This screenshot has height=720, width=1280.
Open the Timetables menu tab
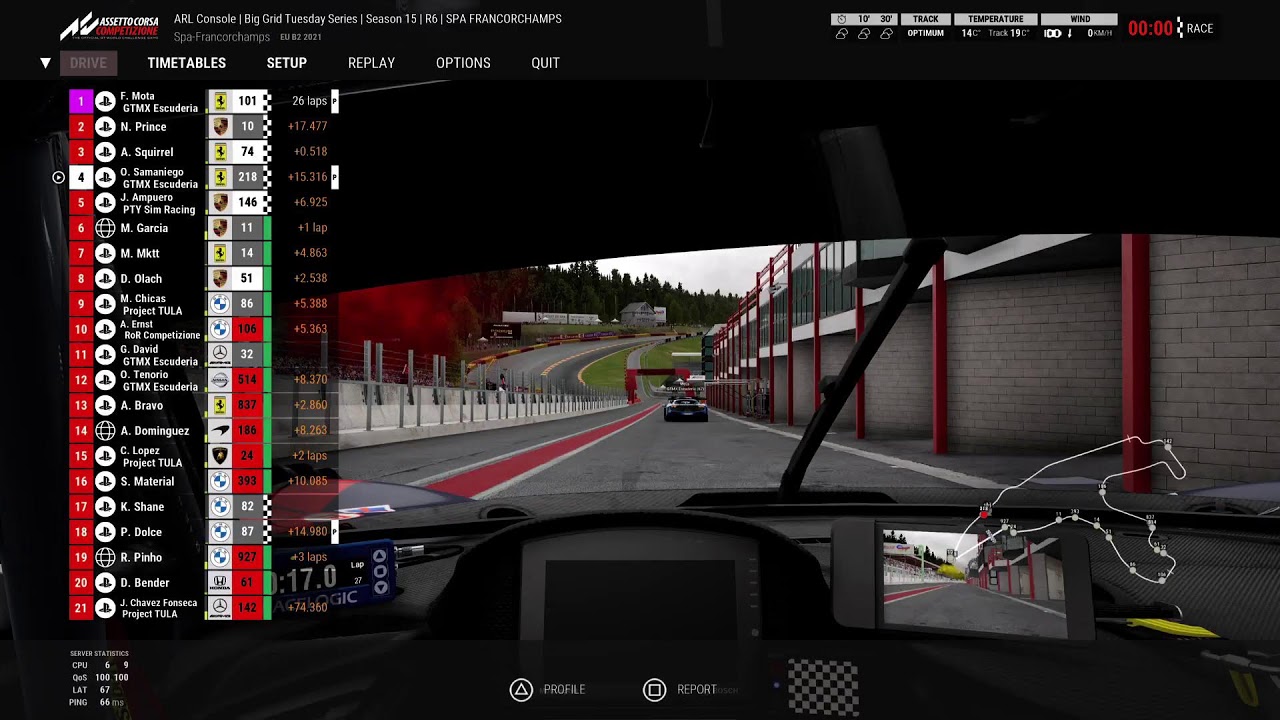pos(186,63)
